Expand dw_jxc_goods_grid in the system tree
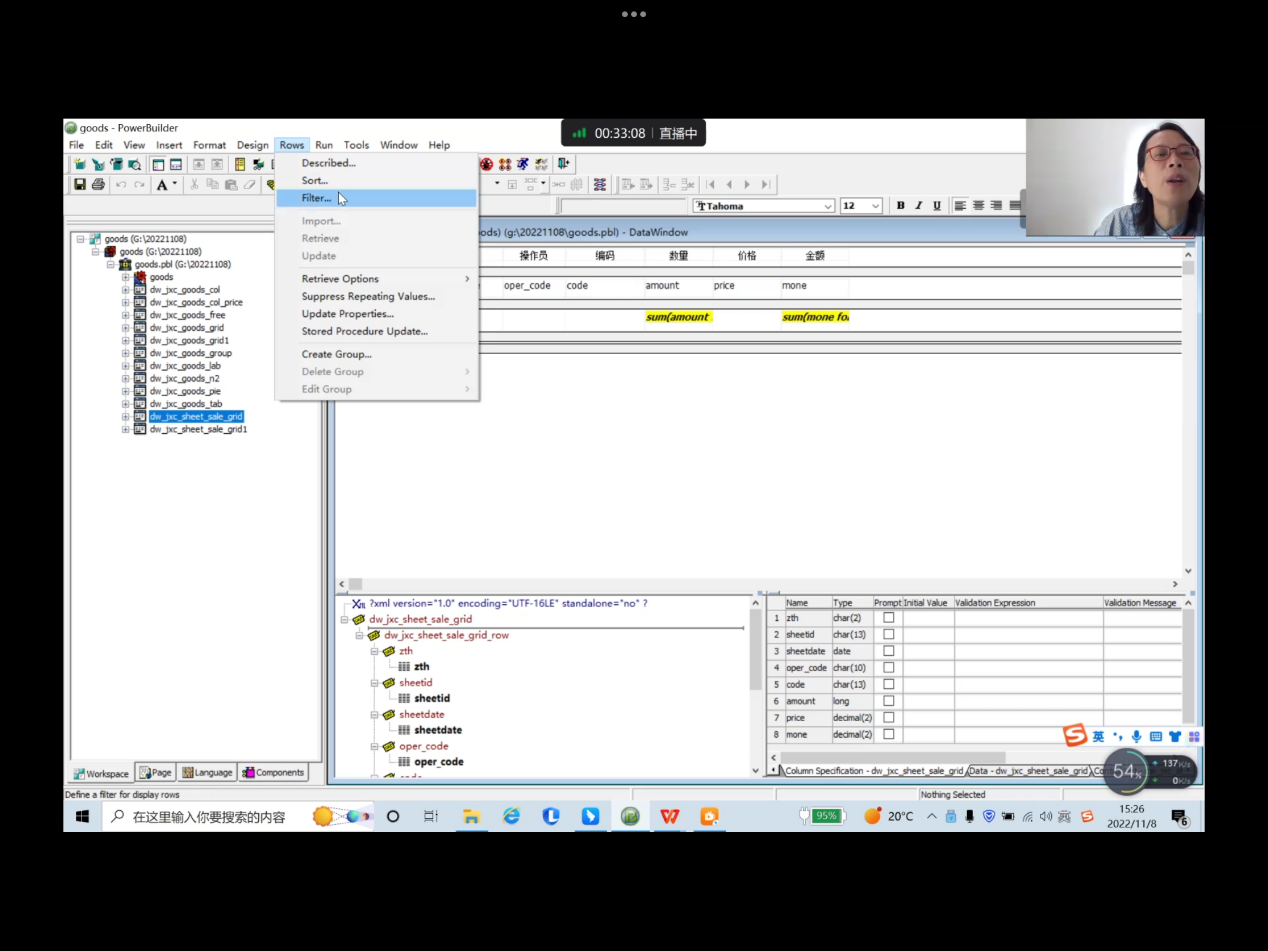 click(126, 328)
